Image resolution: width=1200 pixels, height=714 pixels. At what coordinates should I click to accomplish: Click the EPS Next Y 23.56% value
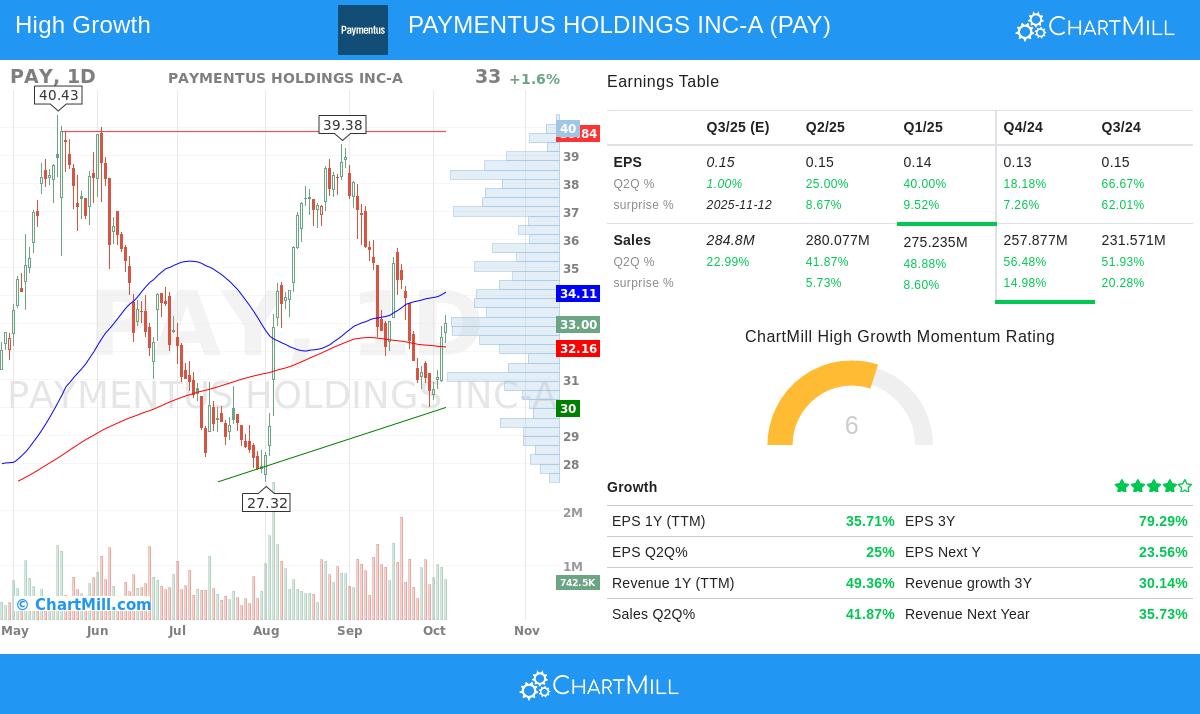pyautogui.click(x=1162, y=552)
